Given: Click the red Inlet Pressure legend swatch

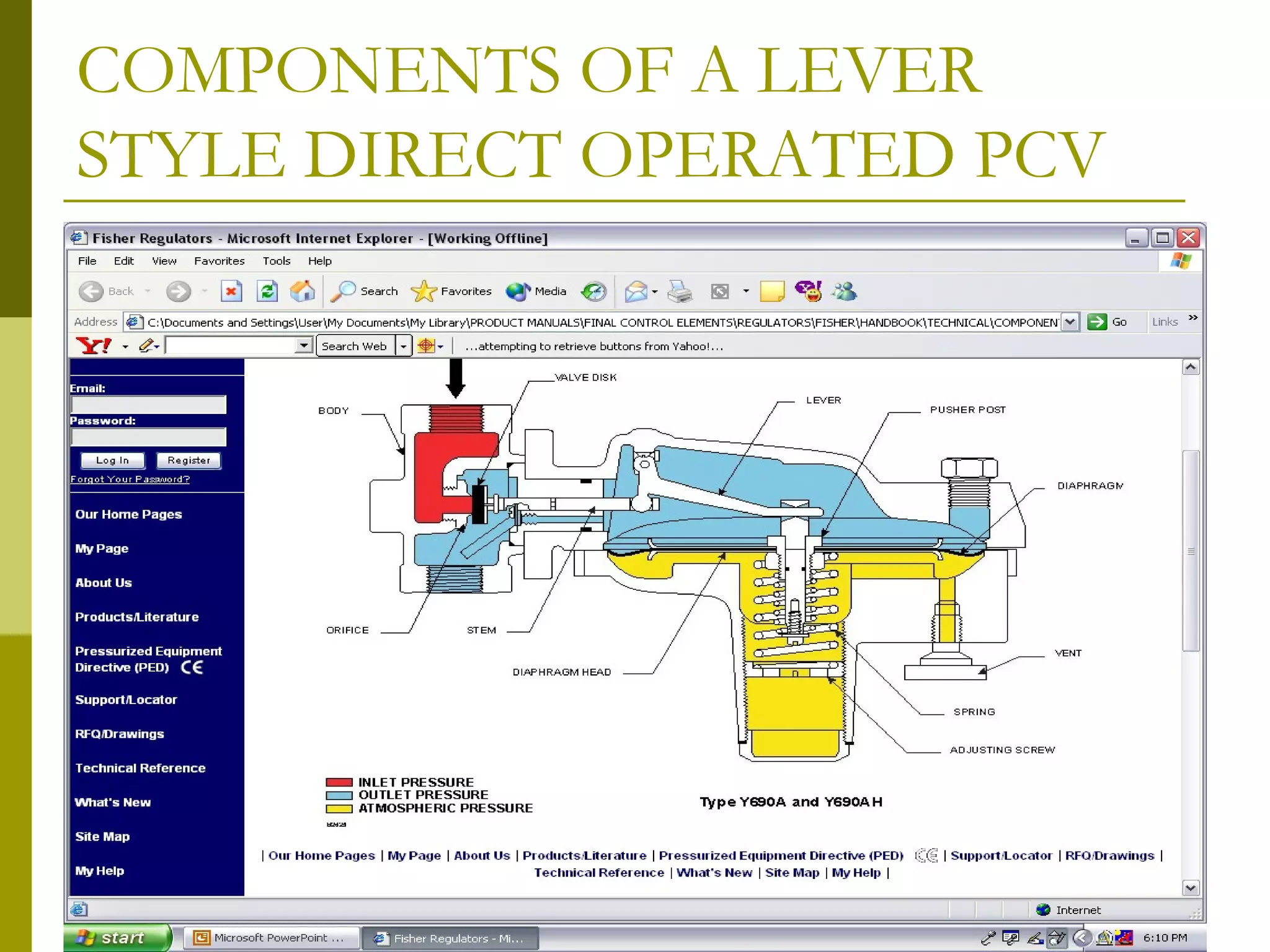Looking at the screenshot, I should pyautogui.click(x=339, y=782).
